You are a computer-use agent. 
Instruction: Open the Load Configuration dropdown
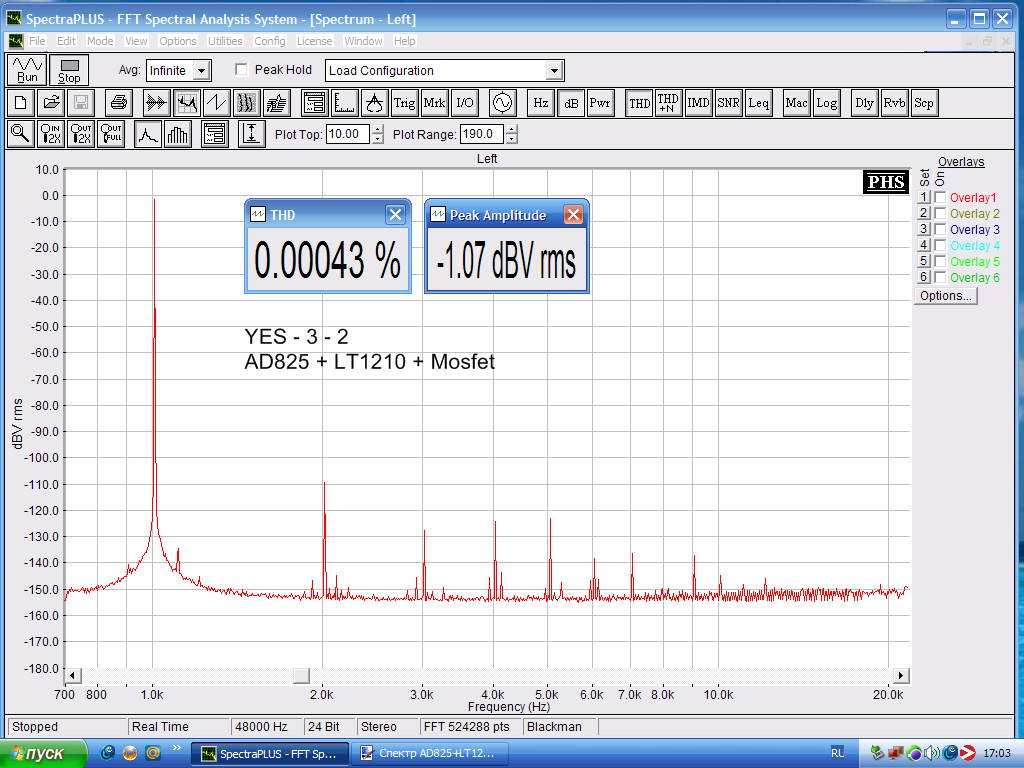[x=554, y=71]
